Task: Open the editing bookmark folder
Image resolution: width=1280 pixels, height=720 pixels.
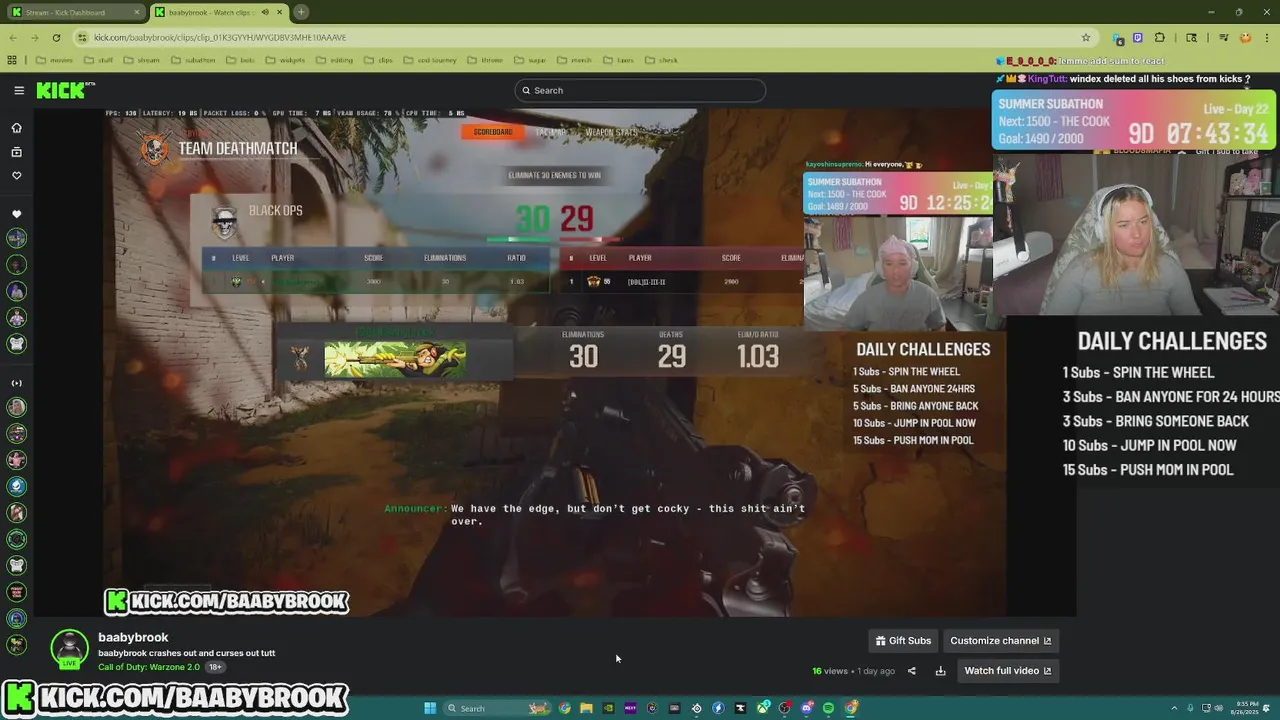Action: click(x=334, y=60)
